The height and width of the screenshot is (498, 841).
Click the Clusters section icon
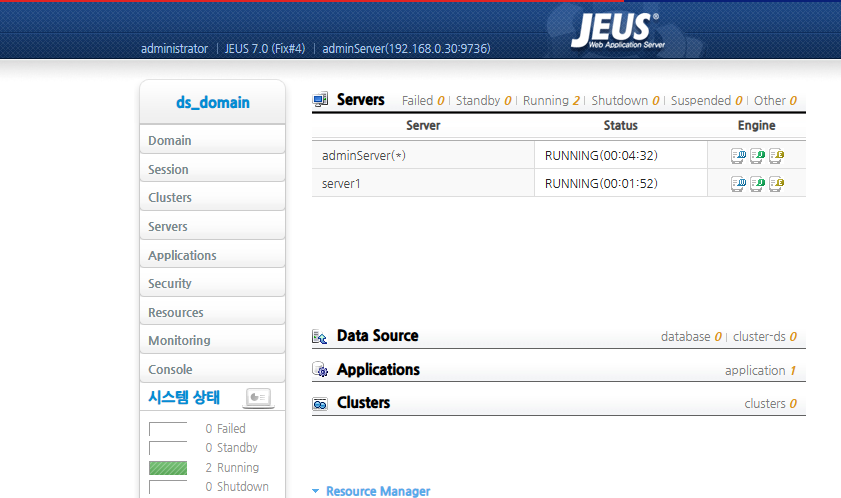(x=320, y=404)
